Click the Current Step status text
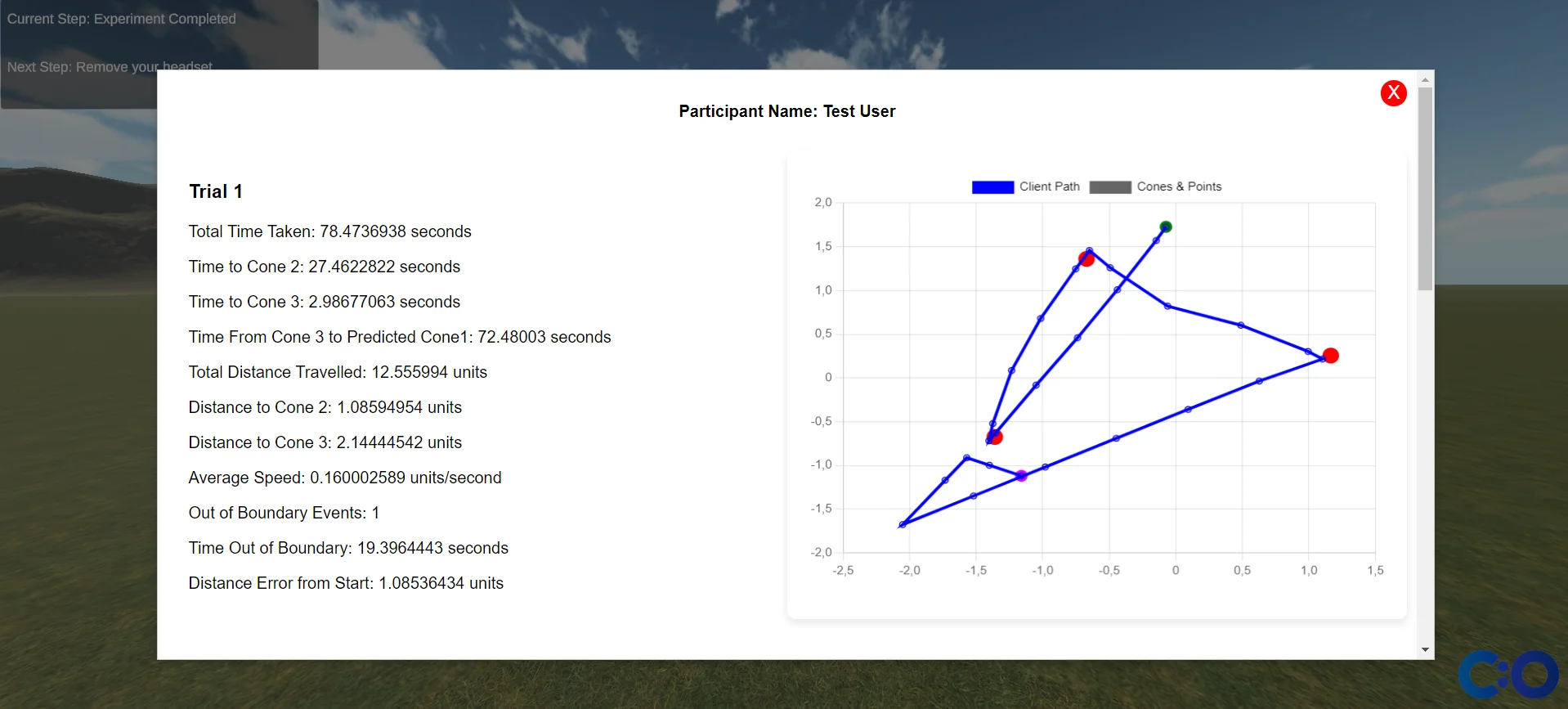 pyautogui.click(x=122, y=19)
